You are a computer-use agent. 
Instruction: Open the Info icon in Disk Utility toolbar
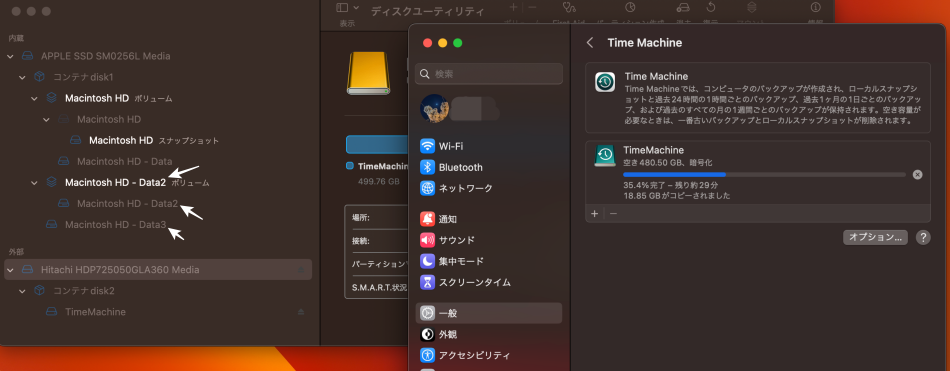(x=815, y=7)
